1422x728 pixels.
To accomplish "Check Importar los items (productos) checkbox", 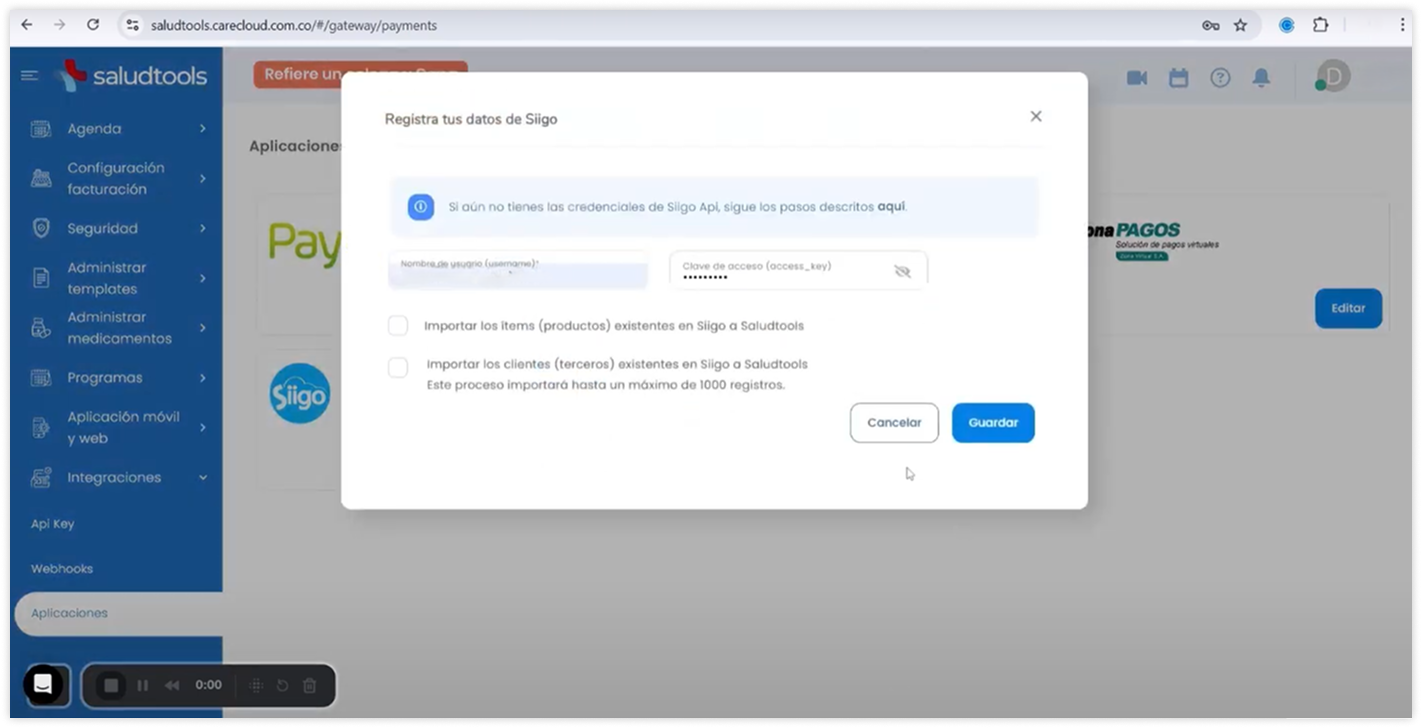I will click(x=398, y=325).
